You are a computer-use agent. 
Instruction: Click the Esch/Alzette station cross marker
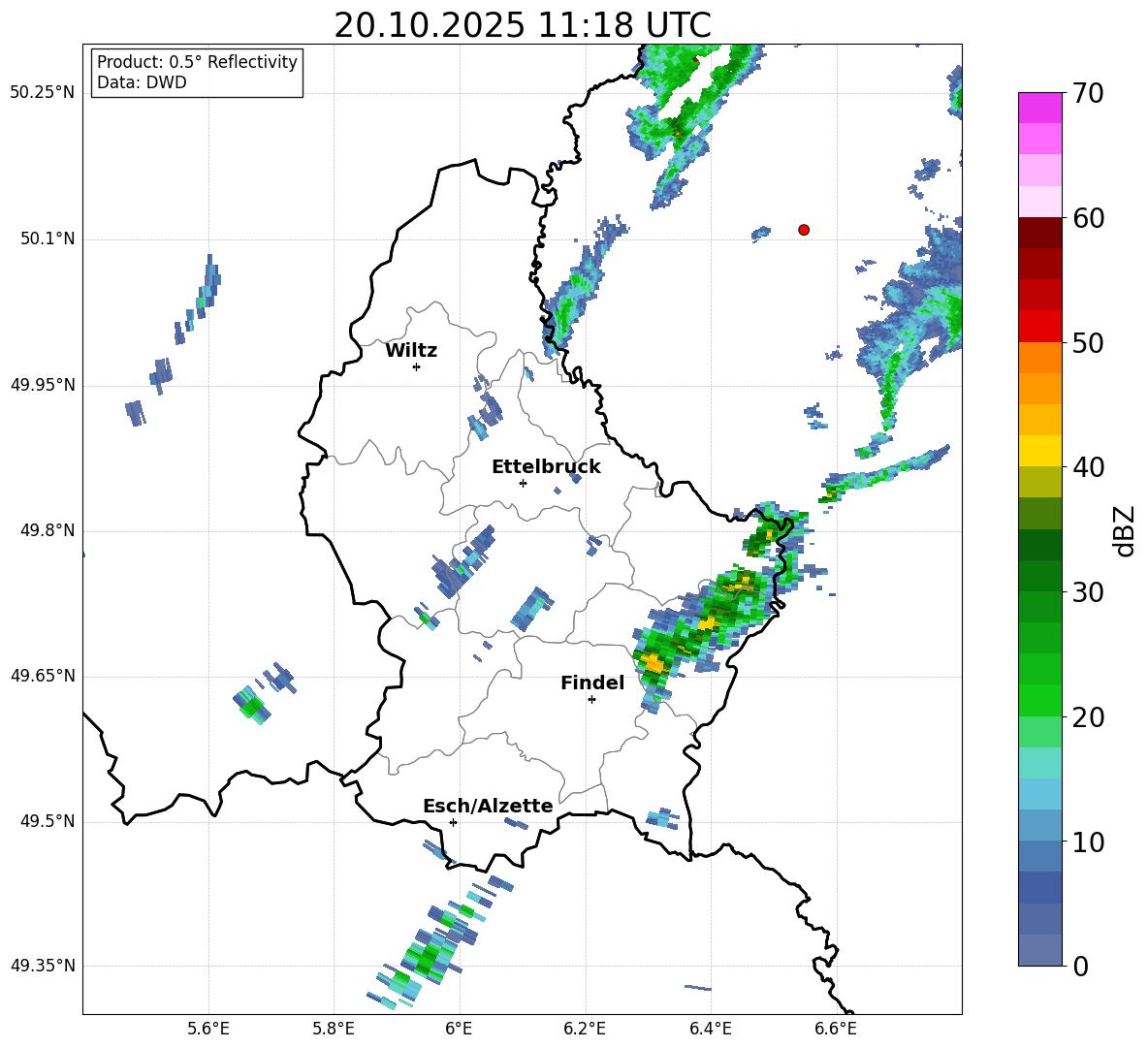453,822
